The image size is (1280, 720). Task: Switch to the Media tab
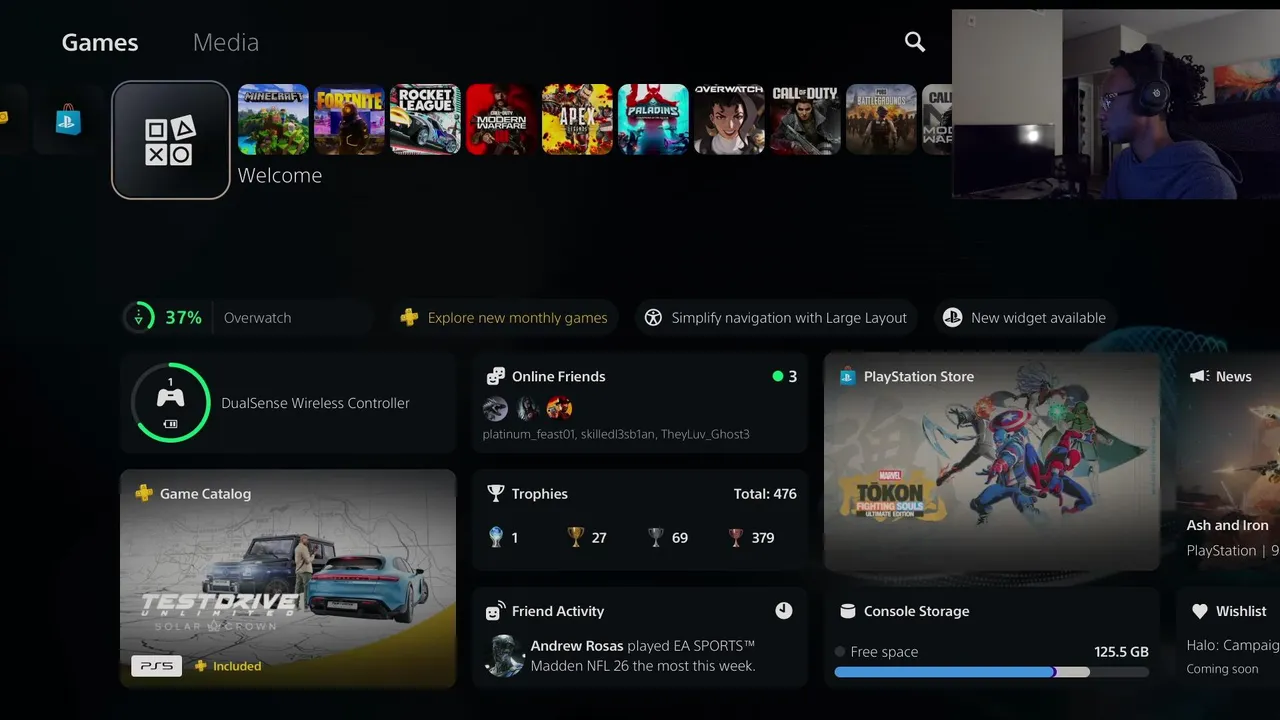[x=226, y=42]
